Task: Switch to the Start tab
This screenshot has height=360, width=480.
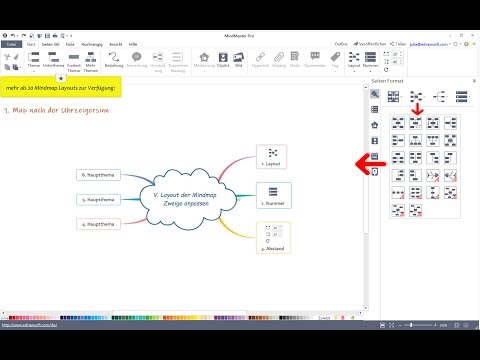Action: (x=31, y=44)
